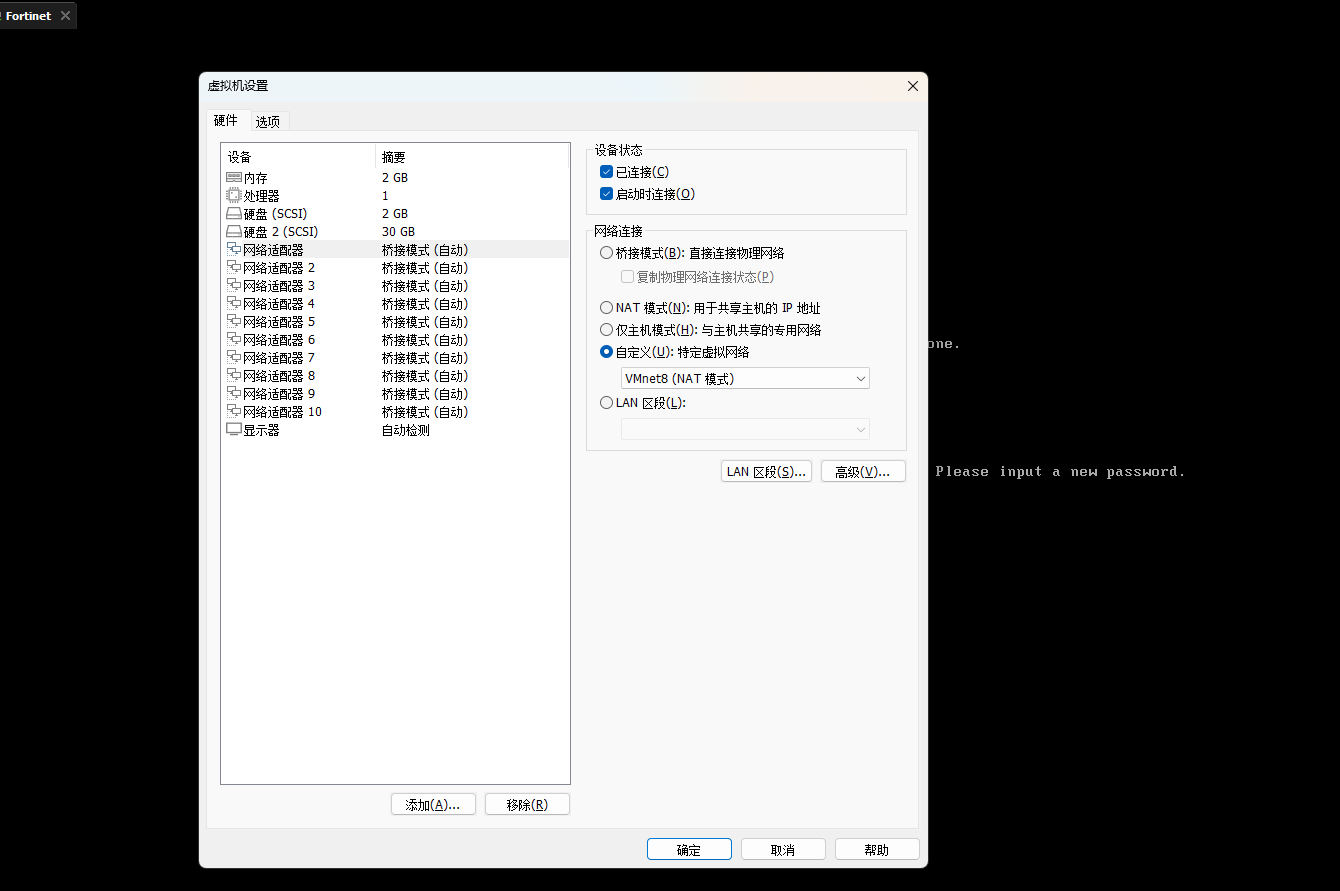Click the Fortinet VM tab

pos(29,16)
